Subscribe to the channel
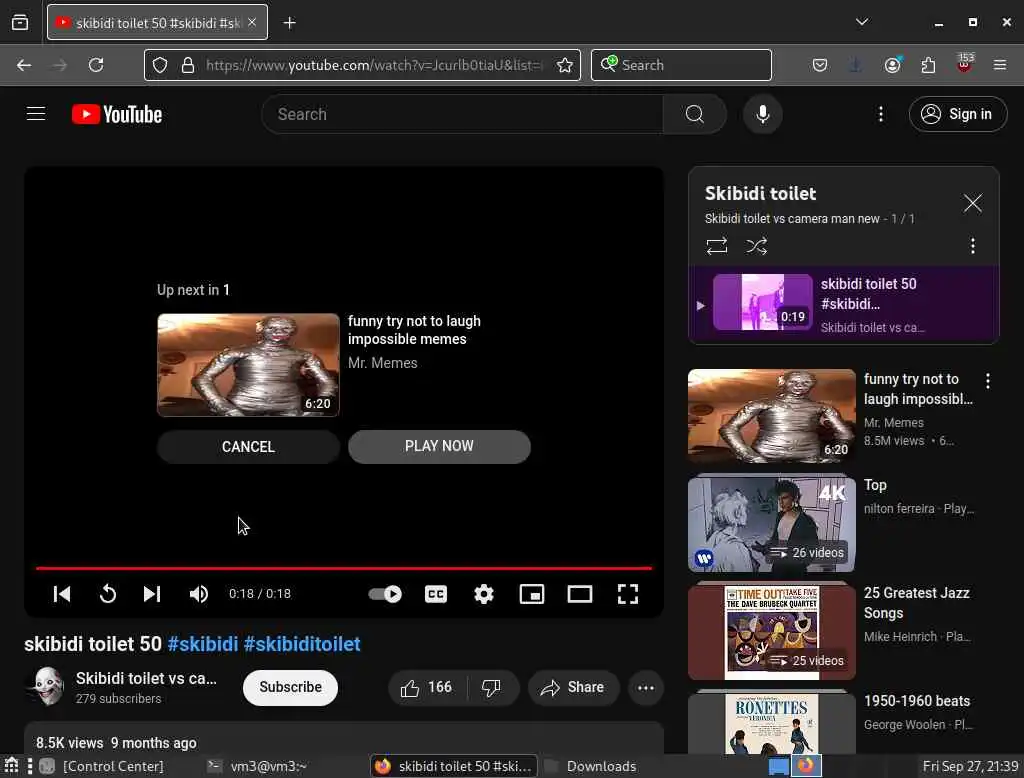Image resolution: width=1024 pixels, height=778 pixels. (290, 687)
